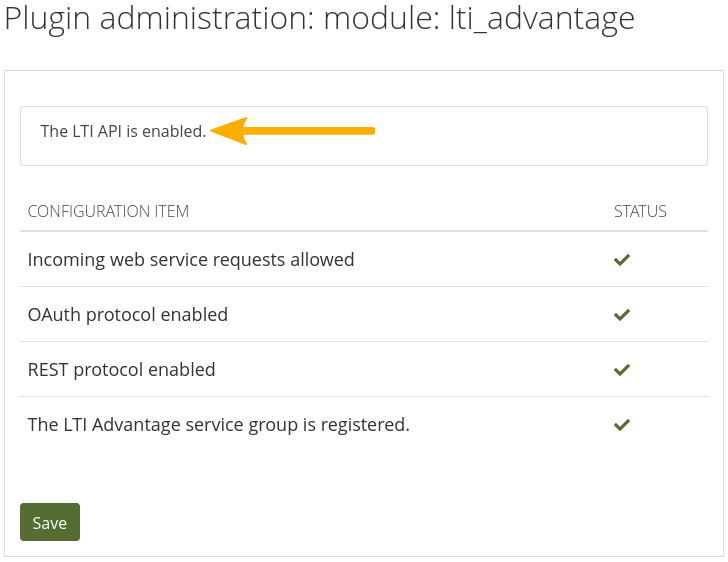Click empty area of notification box right of arrow
Screen dimensions: 728x562
(x=540, y=135)
